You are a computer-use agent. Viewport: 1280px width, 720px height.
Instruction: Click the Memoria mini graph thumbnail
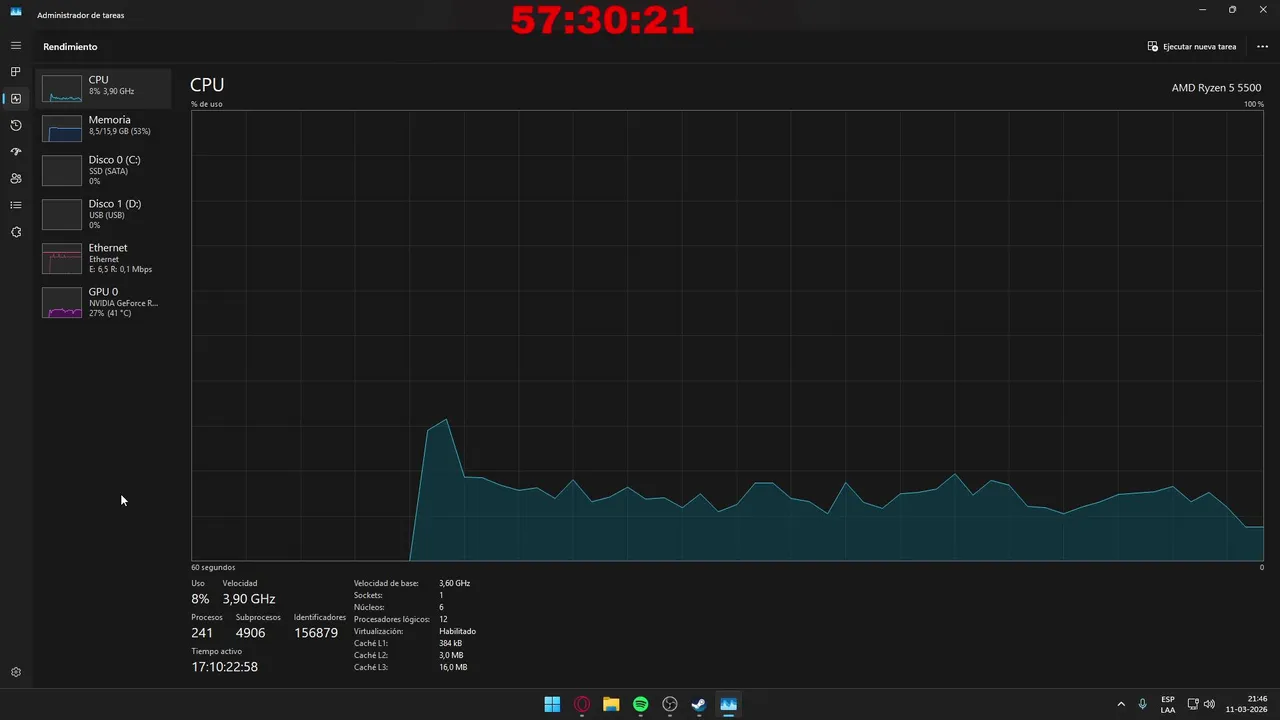[x=62, y=128]
